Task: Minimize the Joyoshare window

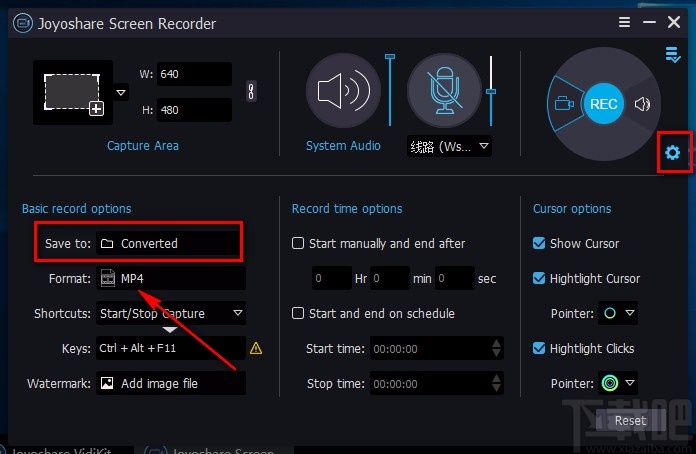Action: [x=649, y=22]
